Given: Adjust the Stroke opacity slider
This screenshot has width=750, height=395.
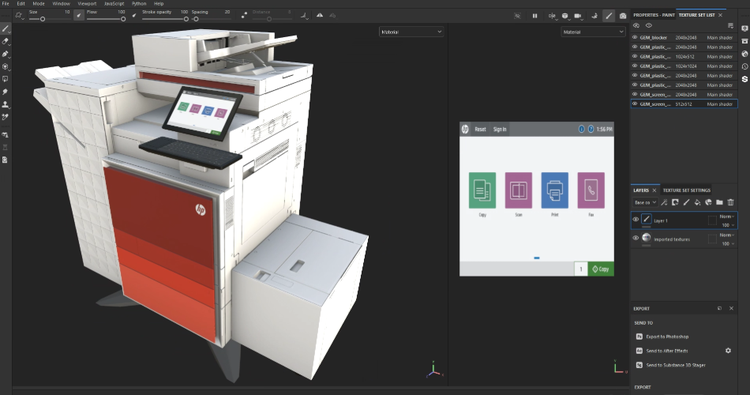Looking at the screenshot, I should 165,19.
